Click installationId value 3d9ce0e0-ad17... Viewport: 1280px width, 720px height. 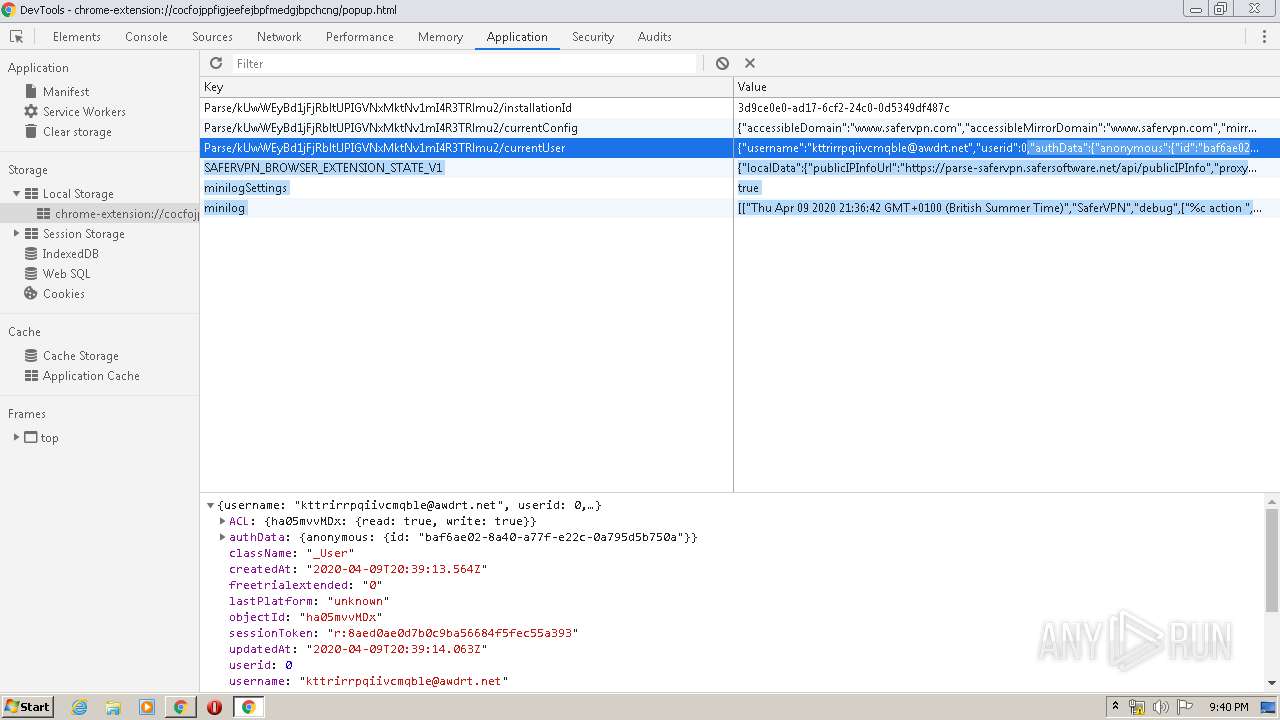[843, 107]
